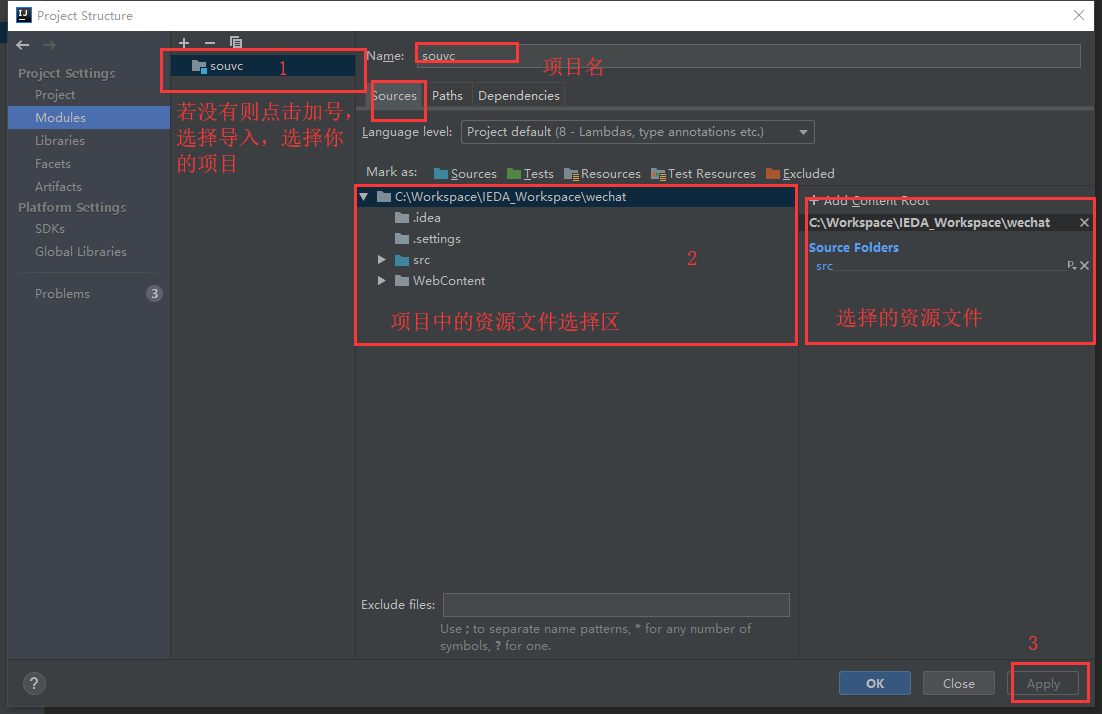The width and height of the screenshot is (1102, 714).
Task: Copy the selected module with copy icon
Action: 236,43
